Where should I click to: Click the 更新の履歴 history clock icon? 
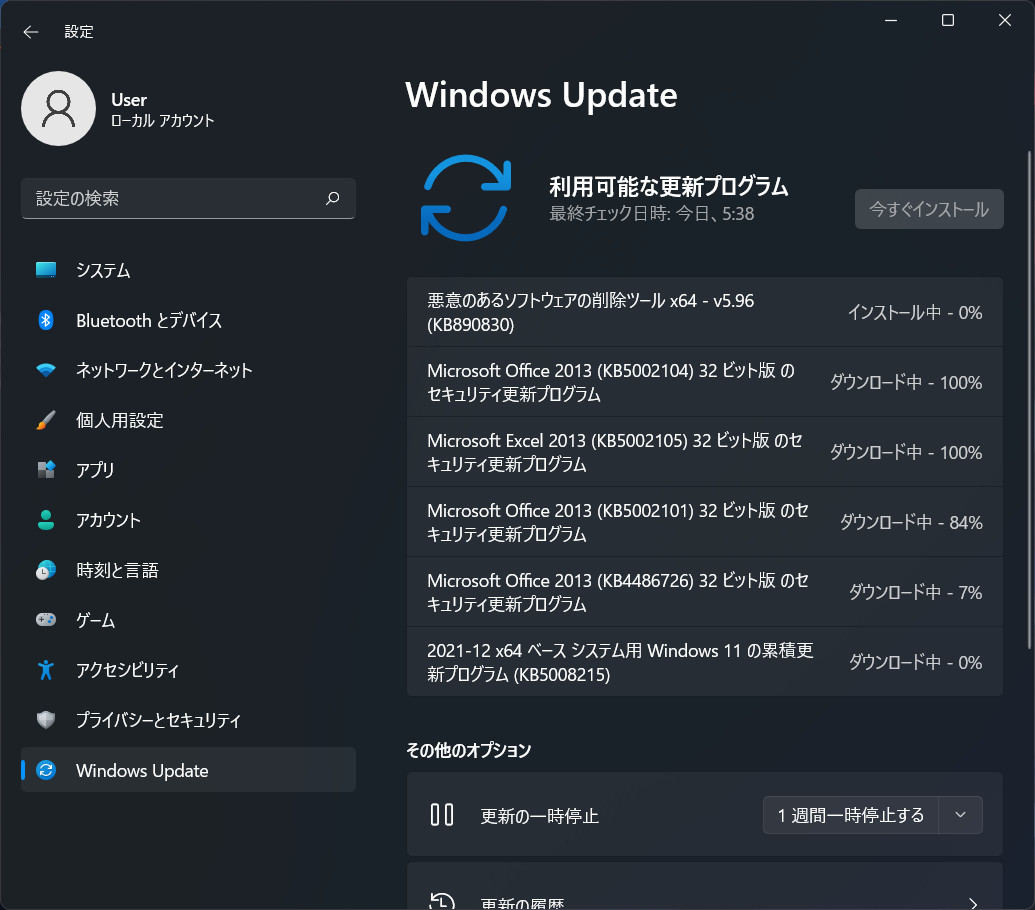tap(442, 901)
